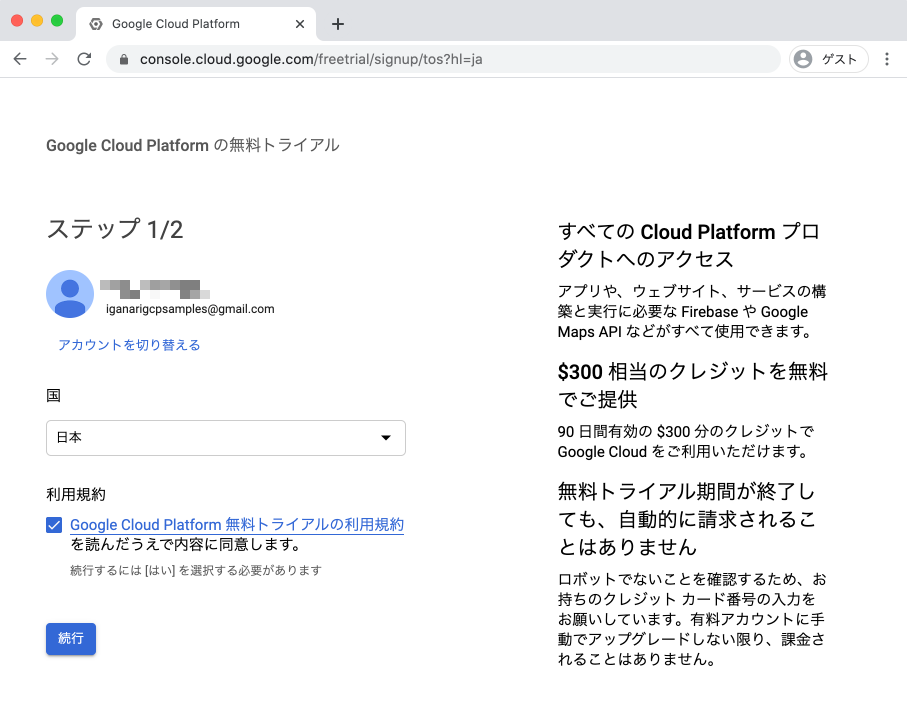The height and width of the screenshot is (706, 907).
Task: Click the すべての Cloud Platform プロダクト heading
Action: click(688, 245)
